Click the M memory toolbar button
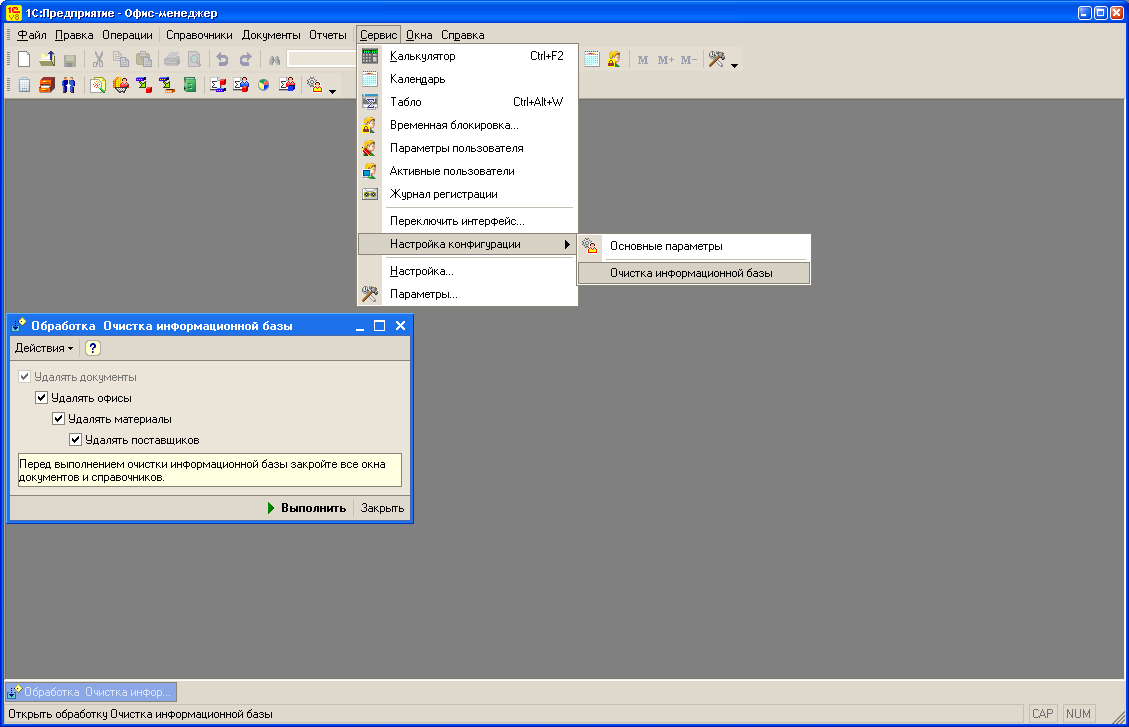The image size is (1129, 727). [643, 60]
